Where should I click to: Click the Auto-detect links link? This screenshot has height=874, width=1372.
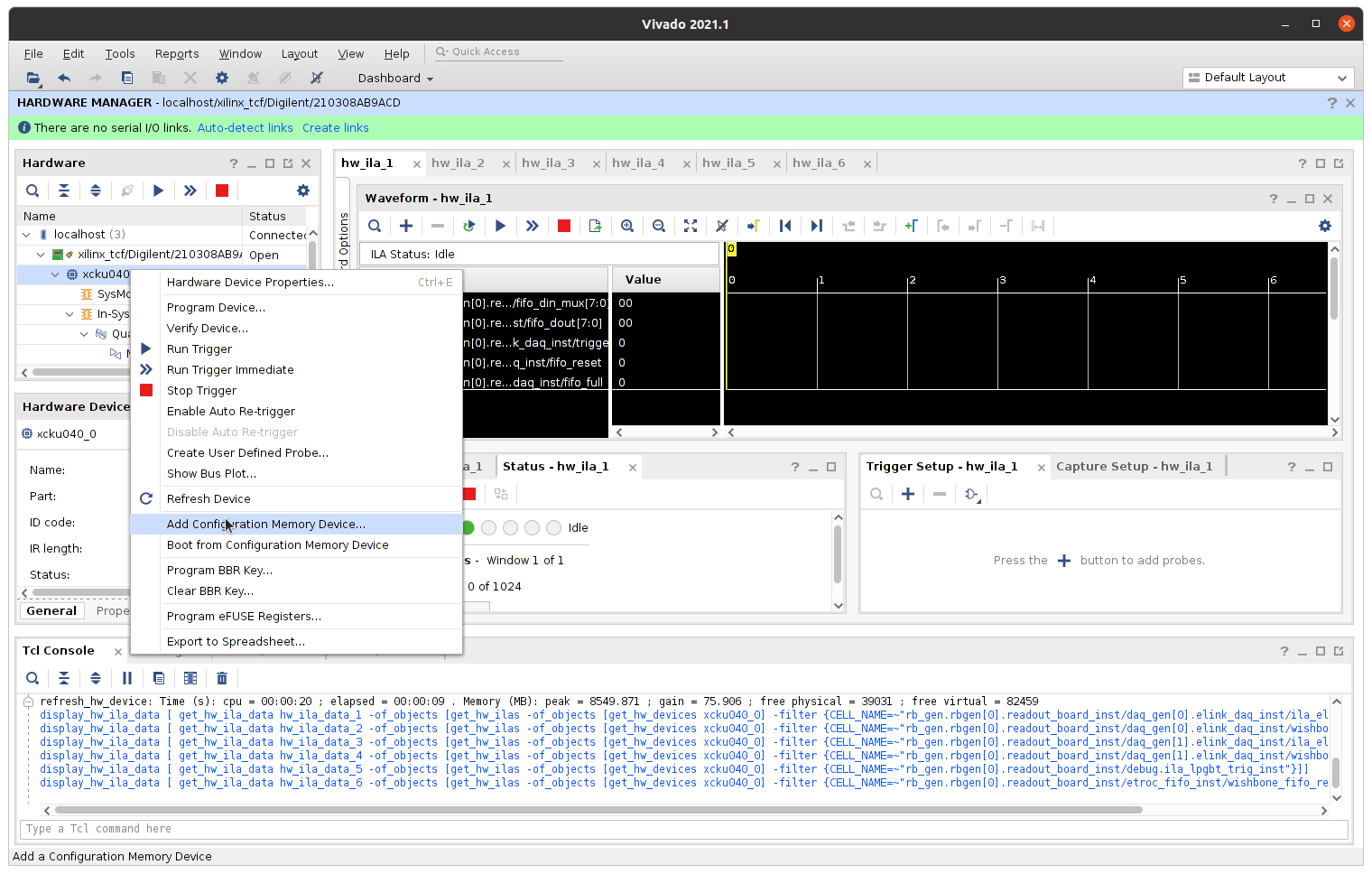(x=246, y=128)
